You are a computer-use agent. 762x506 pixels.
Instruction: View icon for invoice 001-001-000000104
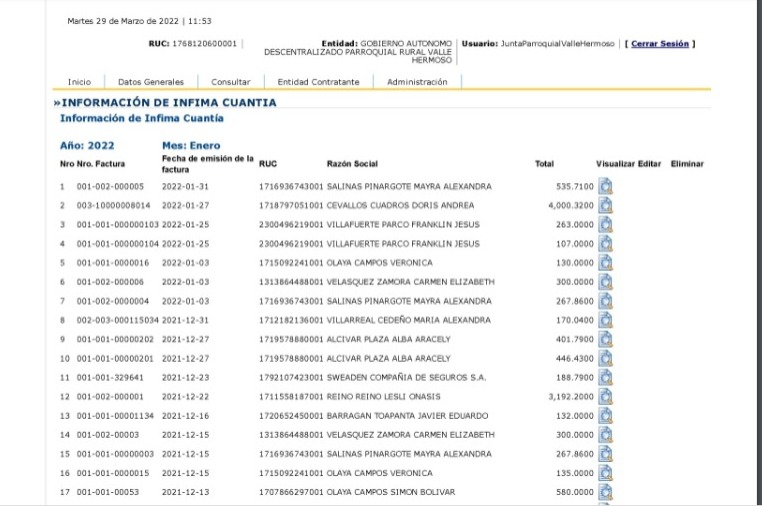point(605,243)
